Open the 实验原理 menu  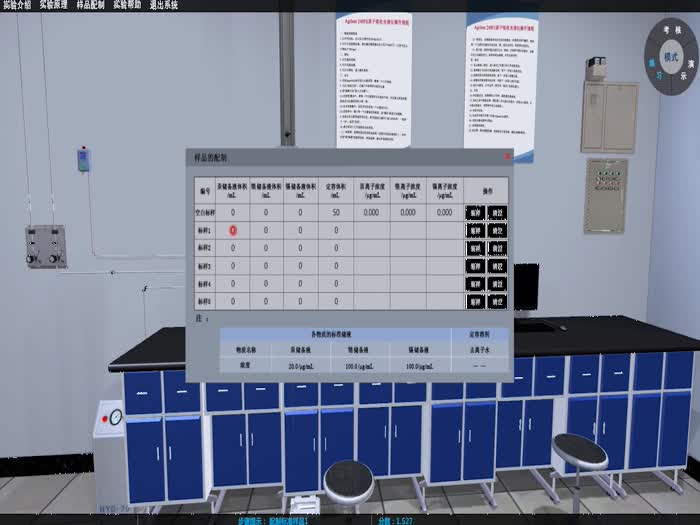click(x=55, y=5)
